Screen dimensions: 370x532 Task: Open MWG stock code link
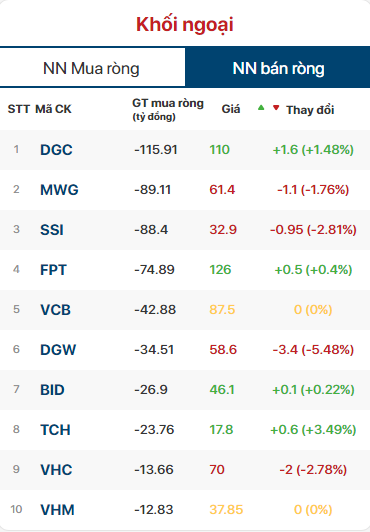[59, 190]
